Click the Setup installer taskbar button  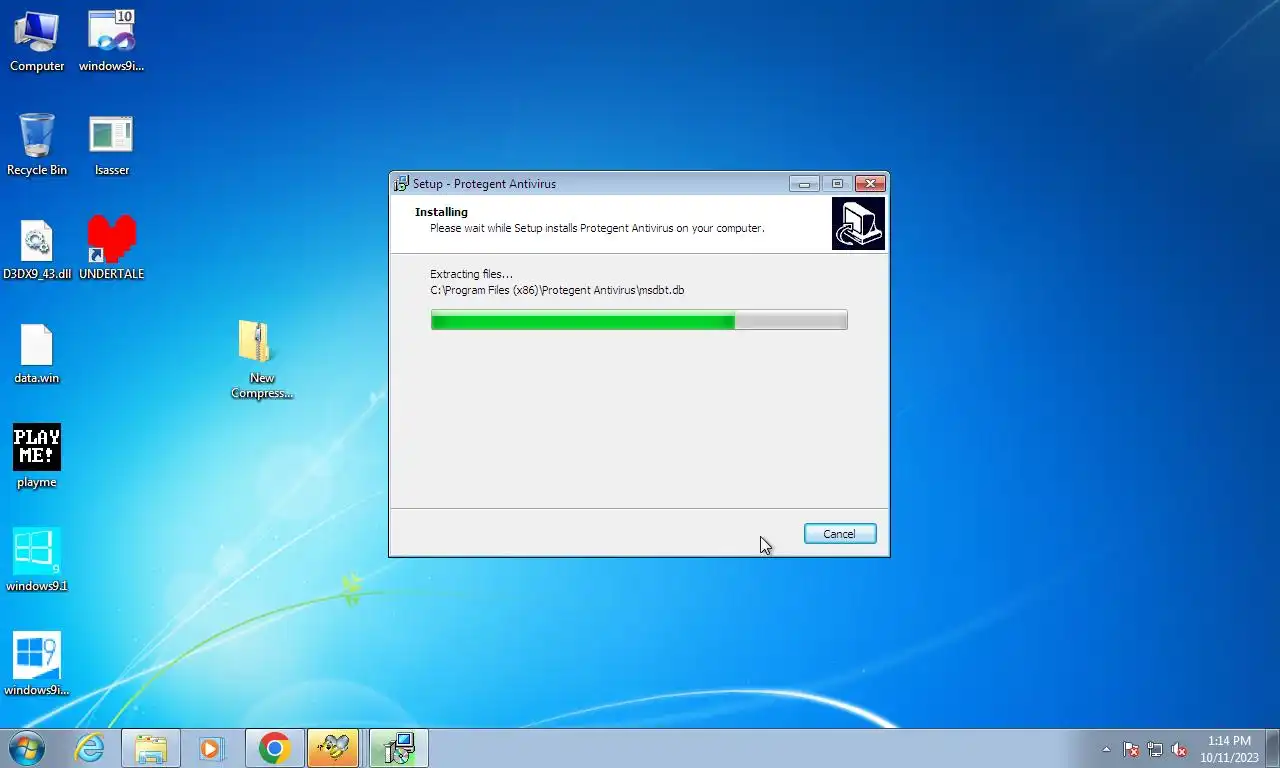(x=399, y=748)
